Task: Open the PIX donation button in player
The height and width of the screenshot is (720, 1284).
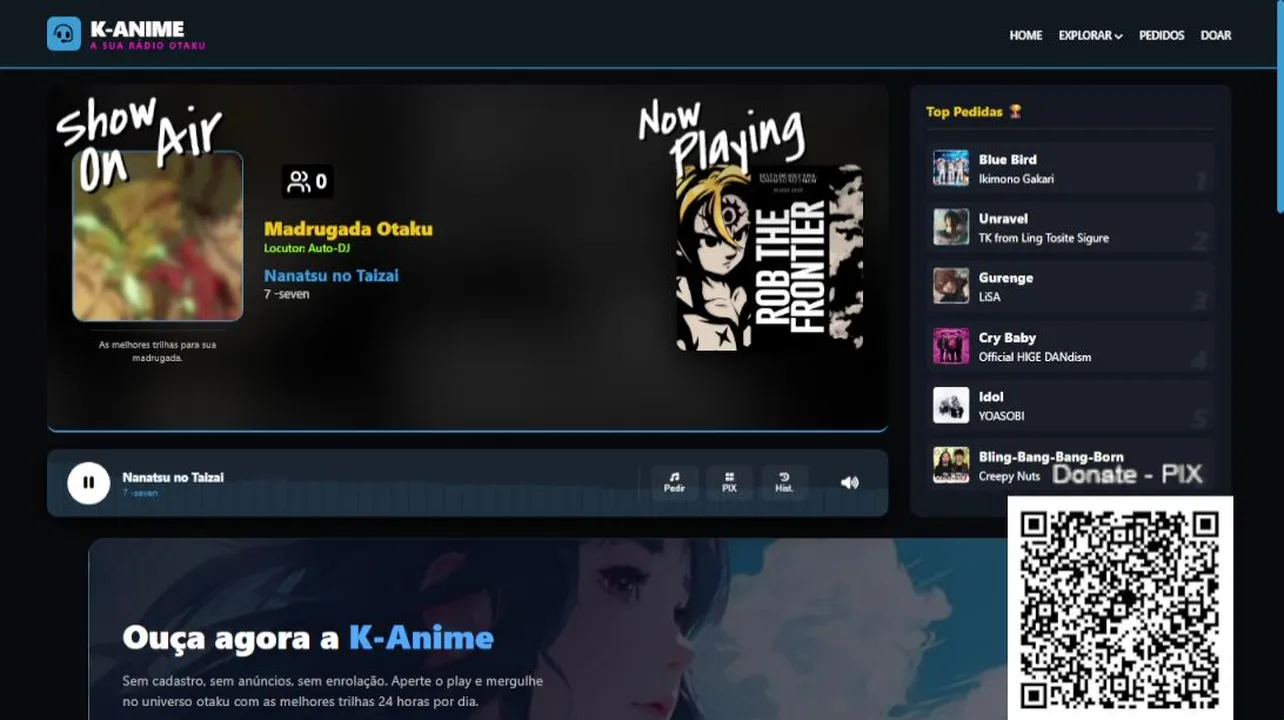Action: coord(729,483)
